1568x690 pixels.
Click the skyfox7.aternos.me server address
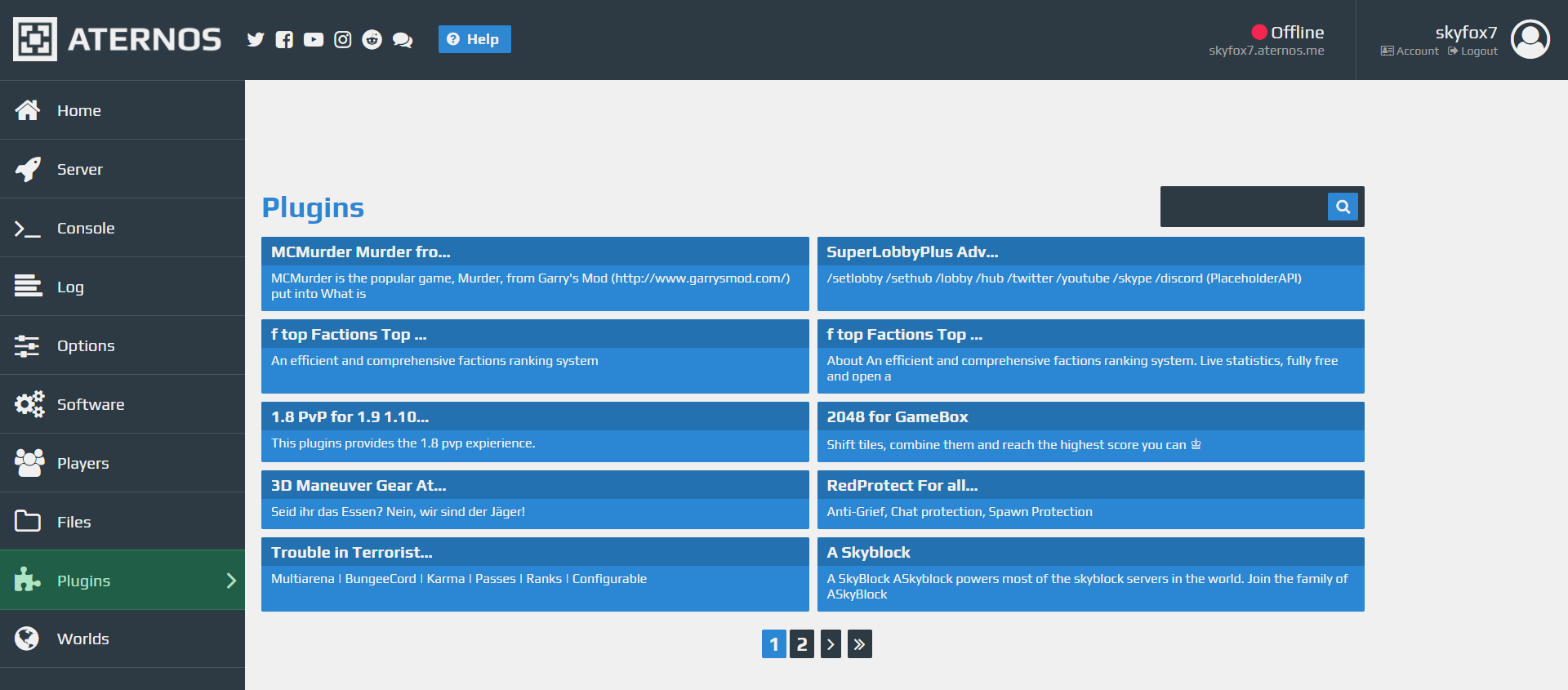1267,51
